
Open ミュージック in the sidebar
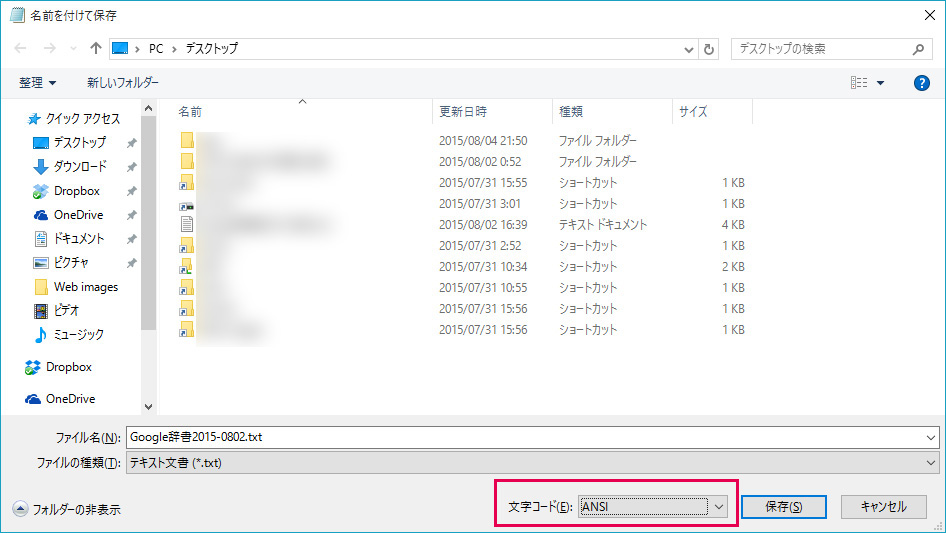tap(69, 334)
